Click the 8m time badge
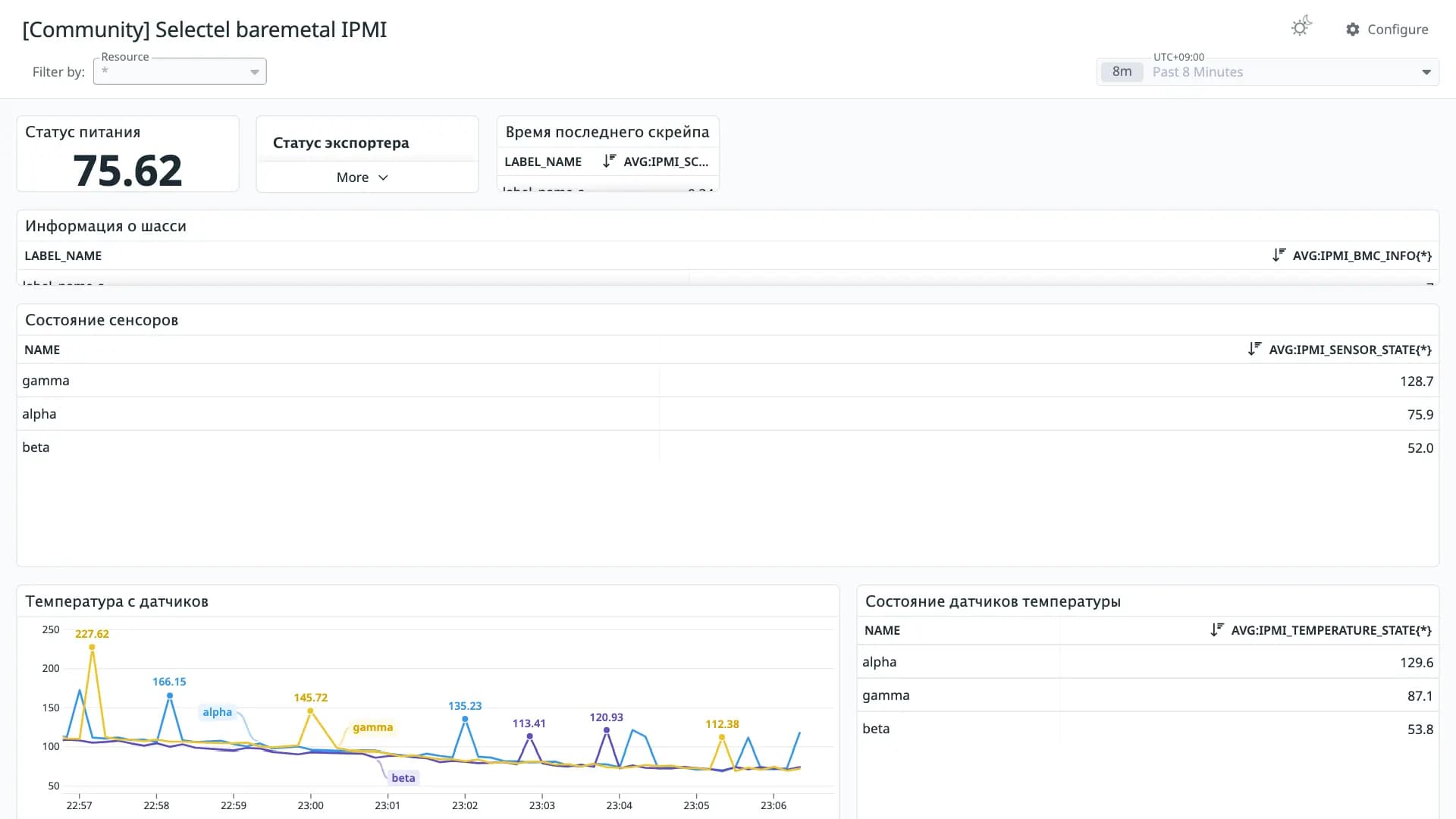Viewport: 1456px width, 819px height. (1122, 71)
